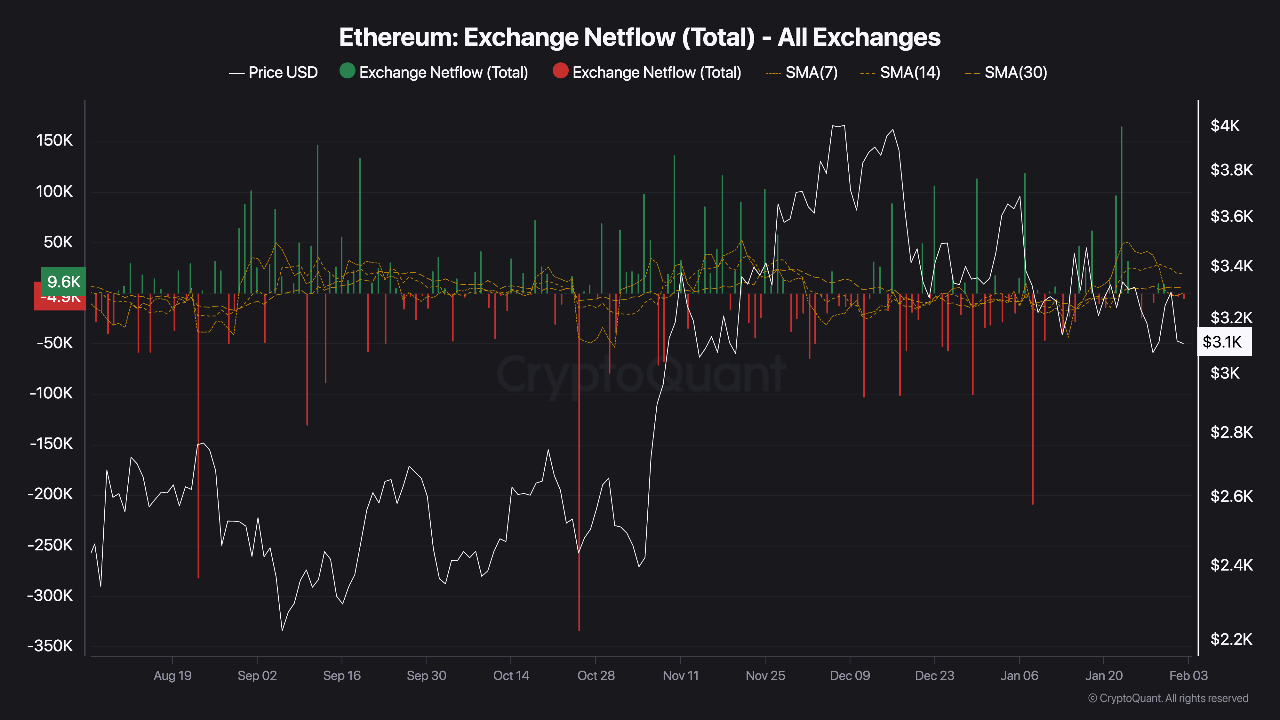
Task: Click the Aug 19 date axis label
Action: click(173, 676)
